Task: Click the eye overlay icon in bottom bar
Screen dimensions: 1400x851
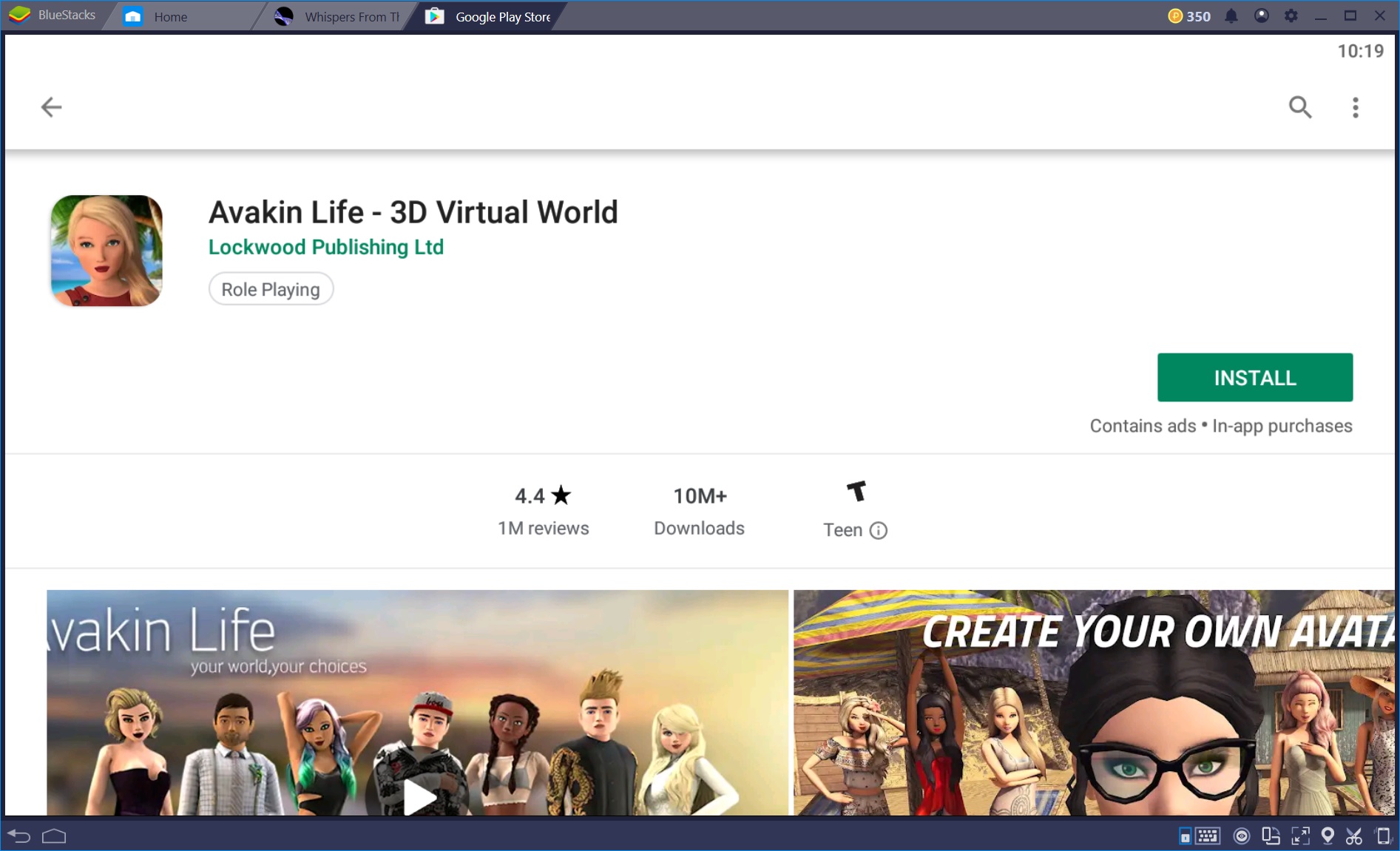Action: click(x=1242, y=836)
